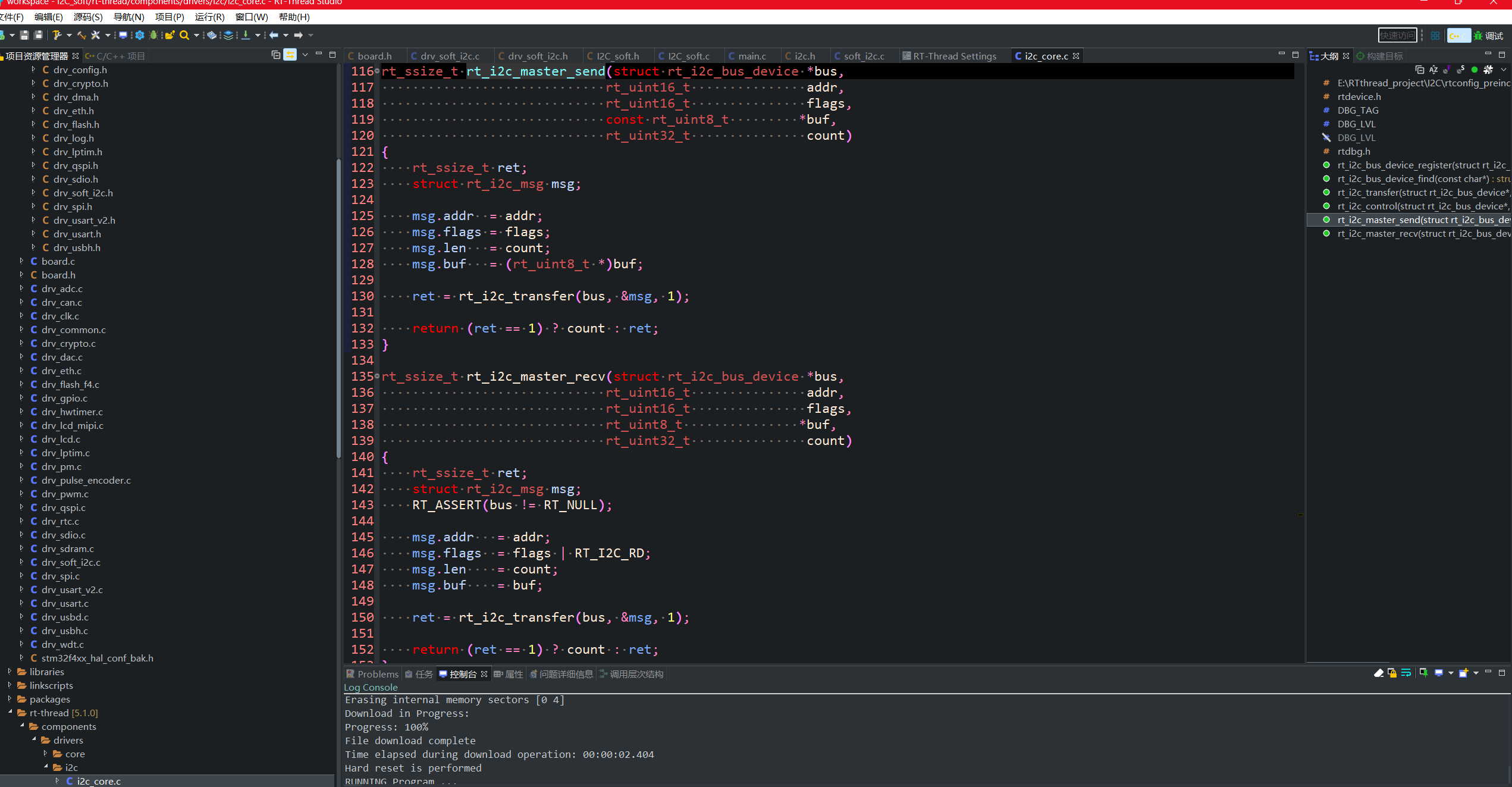Viewport: 1512px width, 787px height.
Task: Click the green download arrow toolbar icon
Action: [246, 35]
